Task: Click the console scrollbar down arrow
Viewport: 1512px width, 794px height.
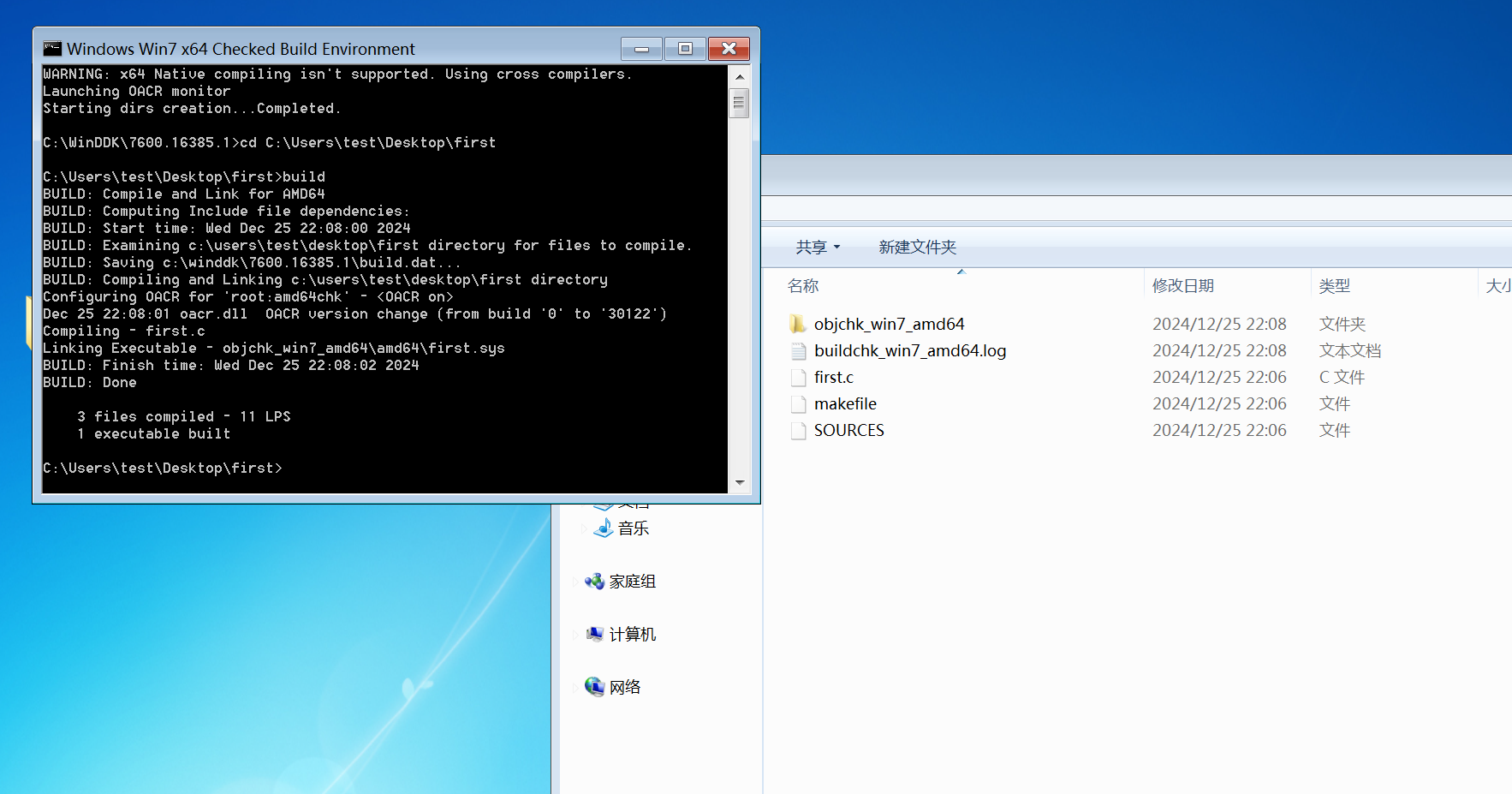Action: pos(739,483)
